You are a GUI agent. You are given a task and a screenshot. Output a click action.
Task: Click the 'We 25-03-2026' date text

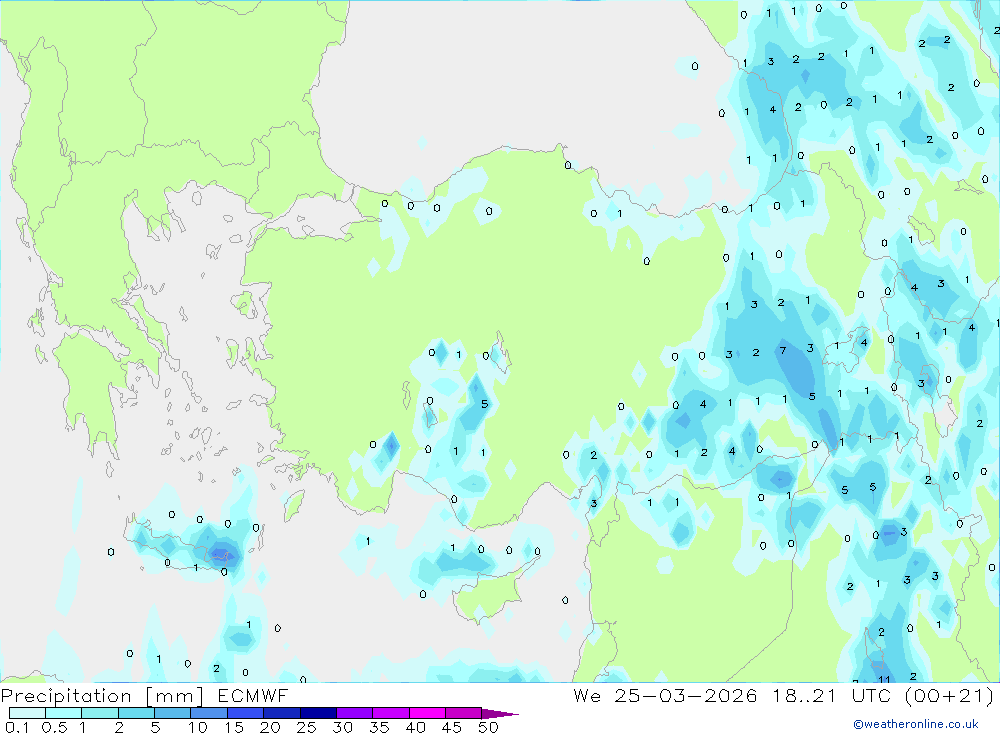(665, 695)
